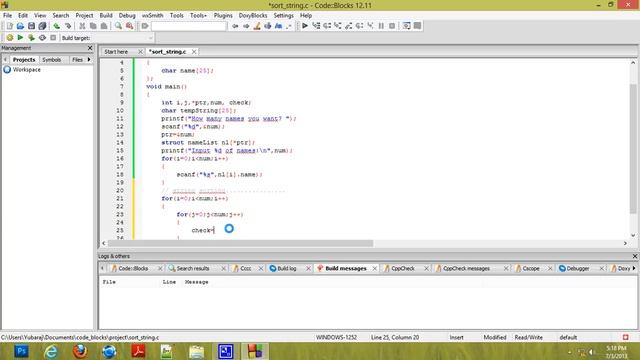The height and width of the screenshot is (360, 640).
Task: Switch to Symbols tab in Management
Action: (52, 60)
